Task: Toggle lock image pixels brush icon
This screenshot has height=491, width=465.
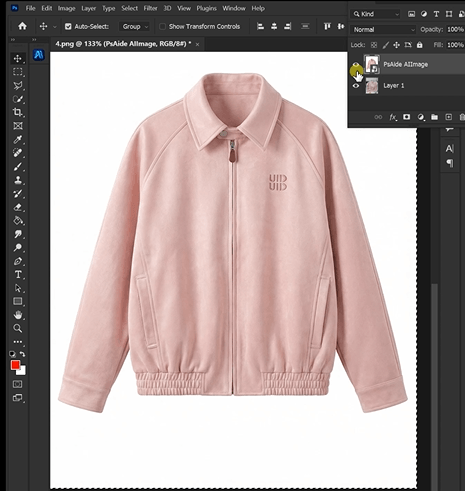Action: [x=386, y=45]
